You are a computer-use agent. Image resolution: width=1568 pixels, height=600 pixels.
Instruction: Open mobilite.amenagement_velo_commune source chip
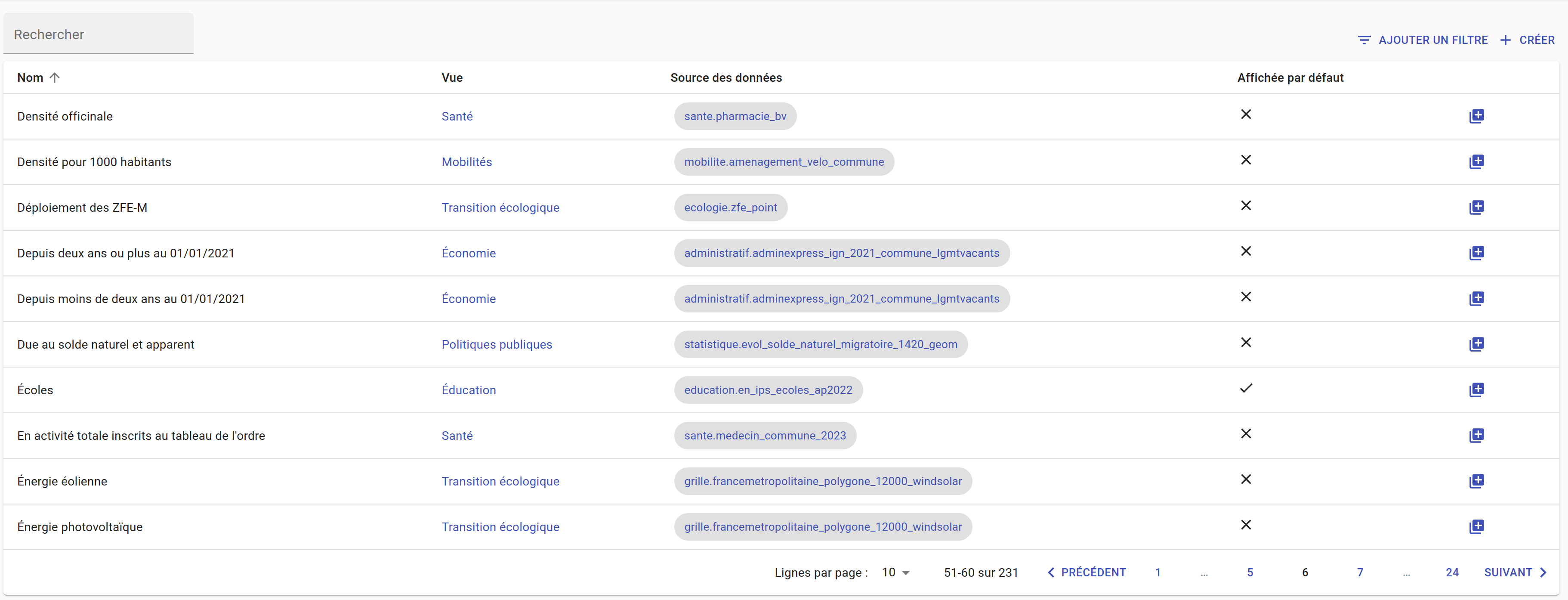(784, 162)
